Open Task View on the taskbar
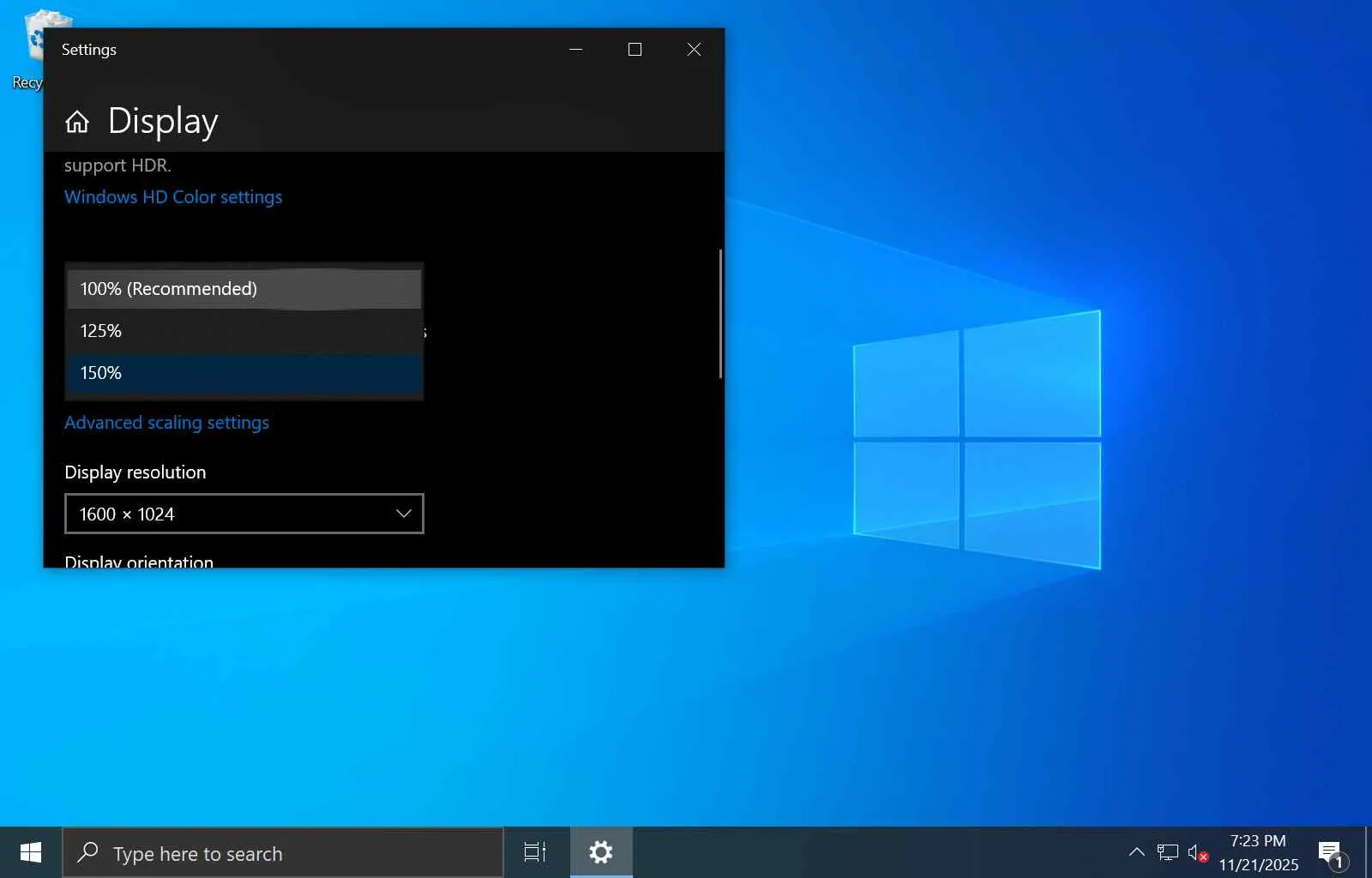 tap(535, 852)
